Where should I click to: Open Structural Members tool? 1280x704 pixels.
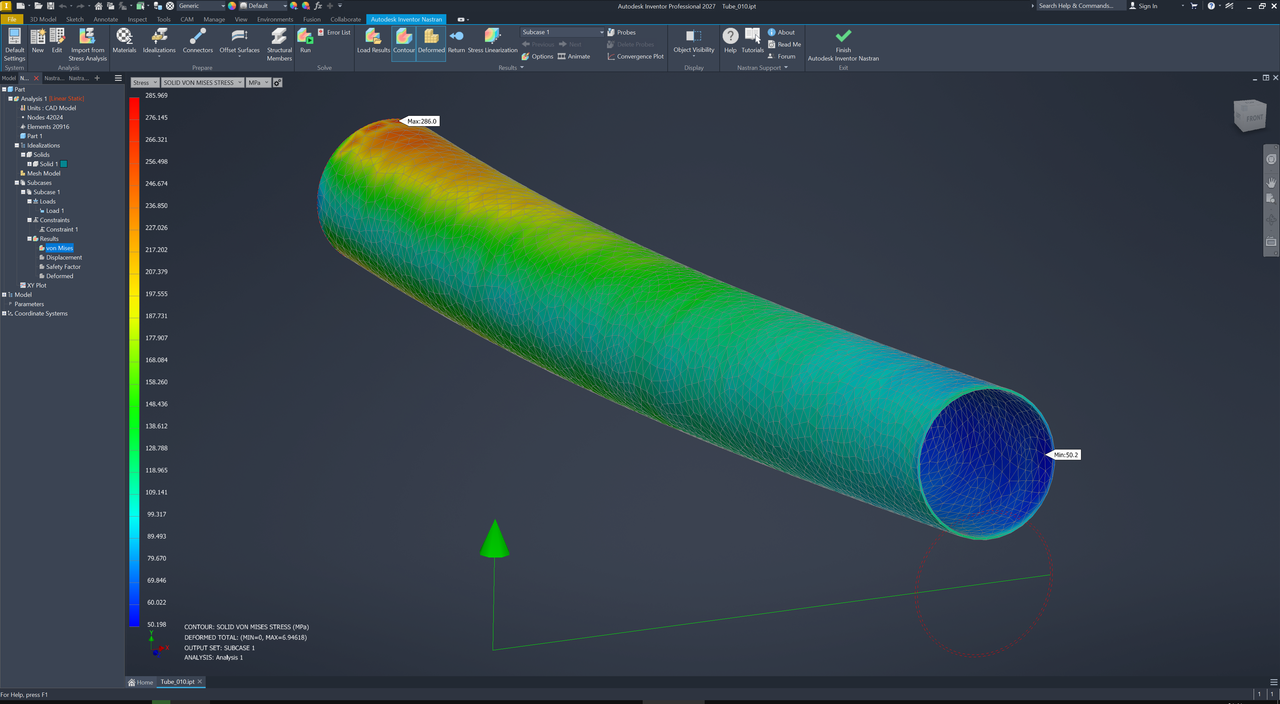(x=280, y=45)
